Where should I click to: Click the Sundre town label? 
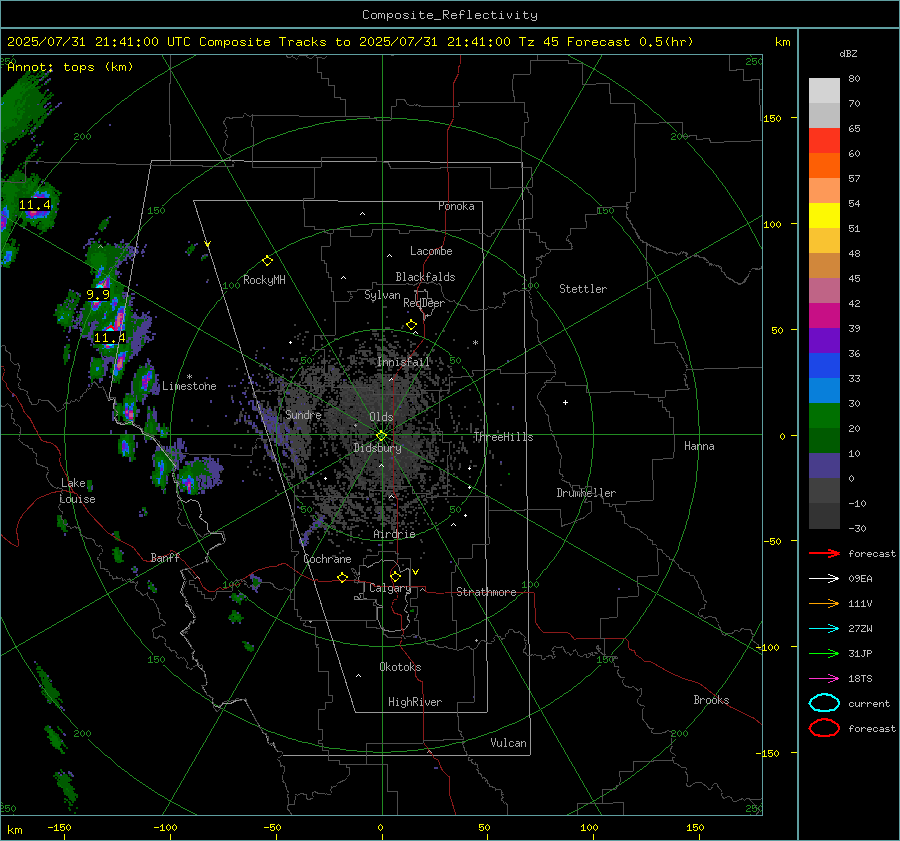tap(303, 414)
